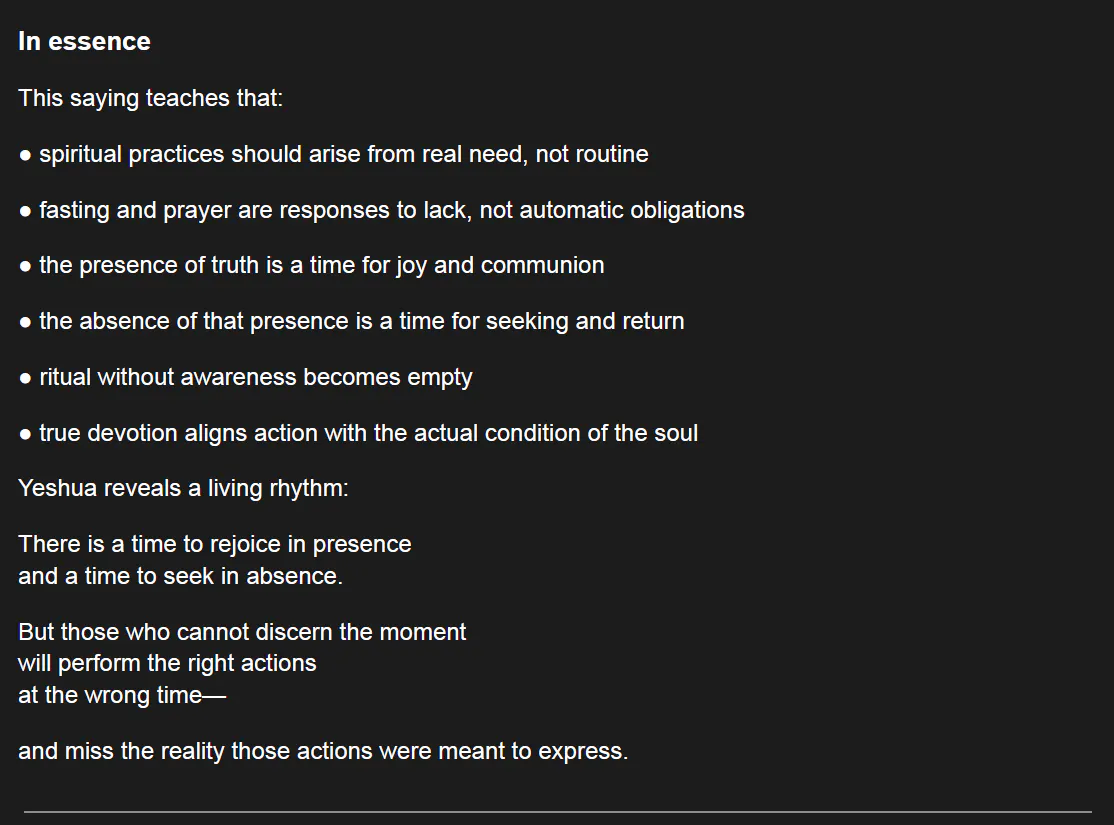Click the line "at the wrong time—"
The height and width of the screenshot is (825, 1114).
point(122,695)
